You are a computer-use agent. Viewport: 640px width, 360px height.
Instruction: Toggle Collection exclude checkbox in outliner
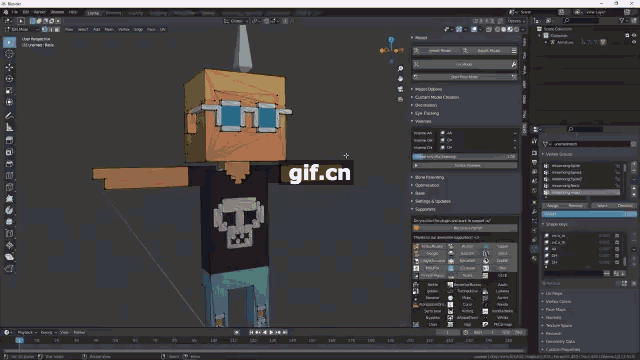point(627,36)
